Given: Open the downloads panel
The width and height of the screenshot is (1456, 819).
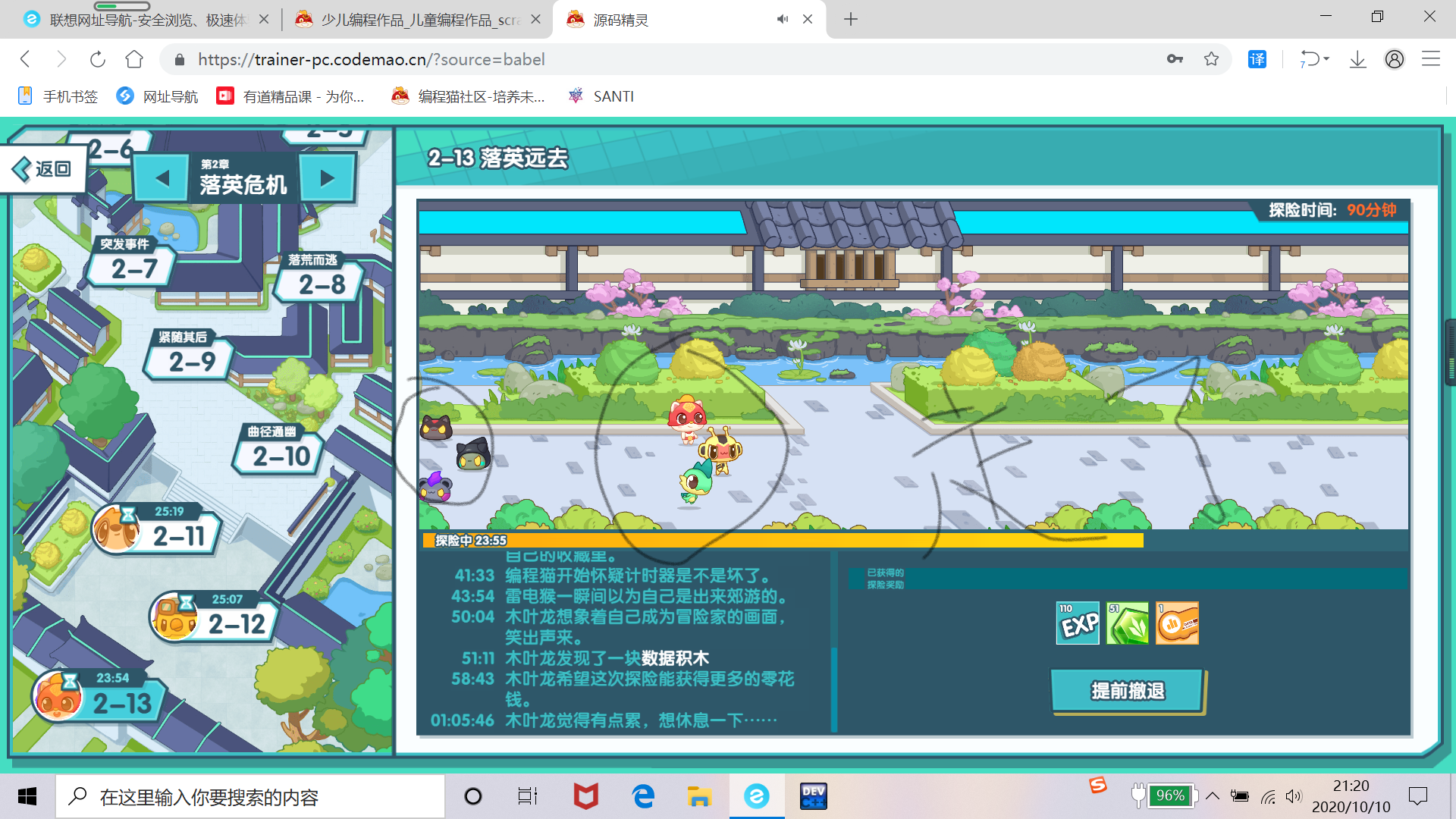Looking at the screenshot, I should 1357,59.
